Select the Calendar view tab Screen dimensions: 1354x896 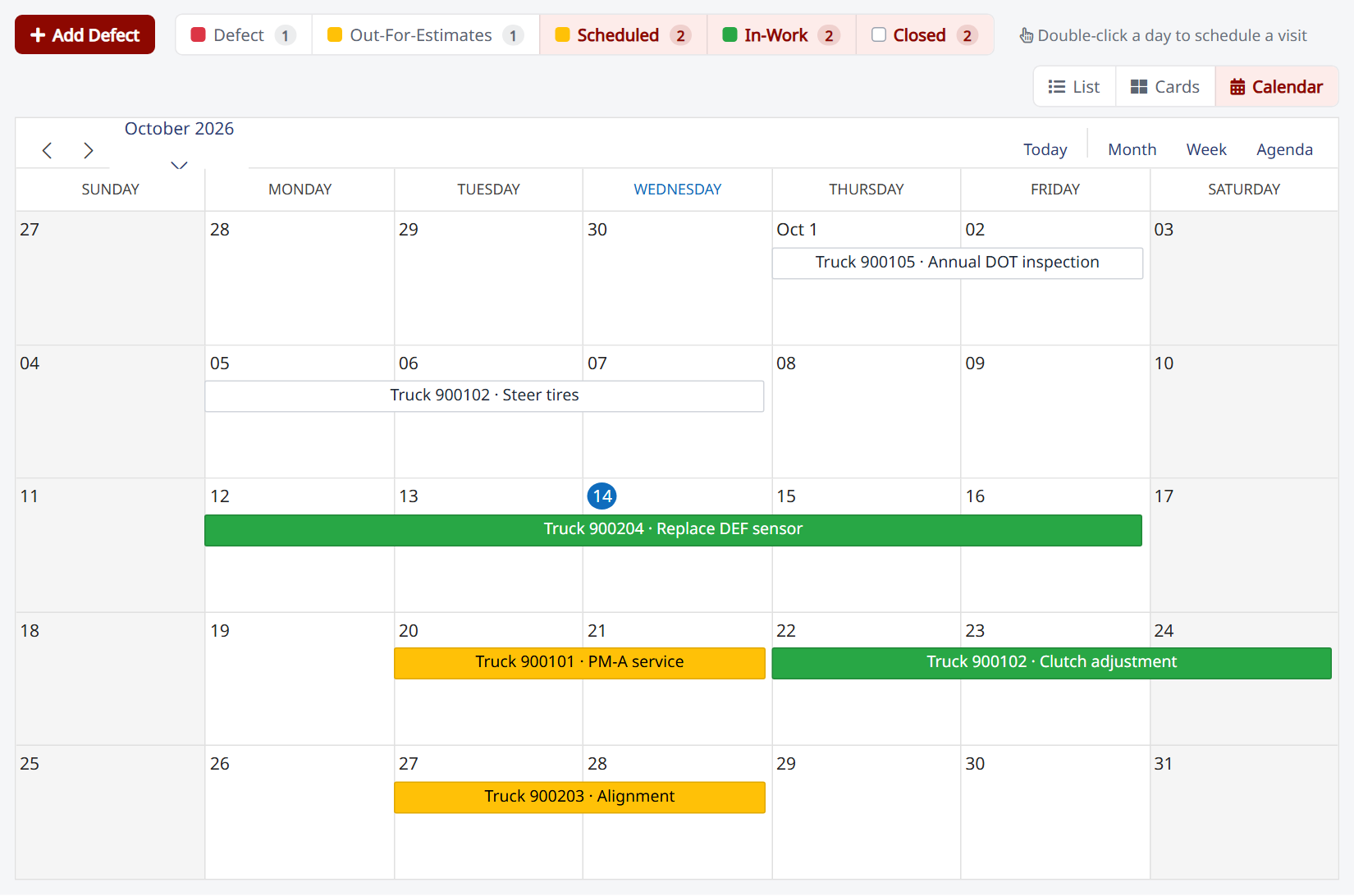[x=1277, y=87]
